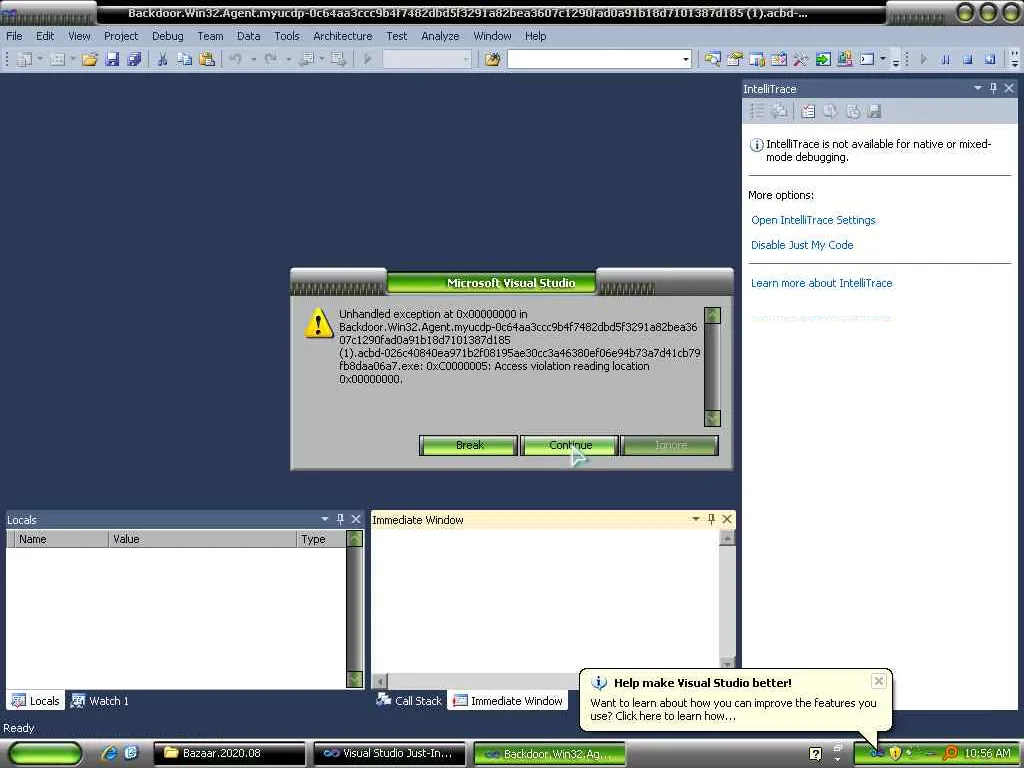The height and width of the screenshot is (768, 1024).
Task: Toggle auto-hide pin on Locals panel
Action: tap(340, 519)
